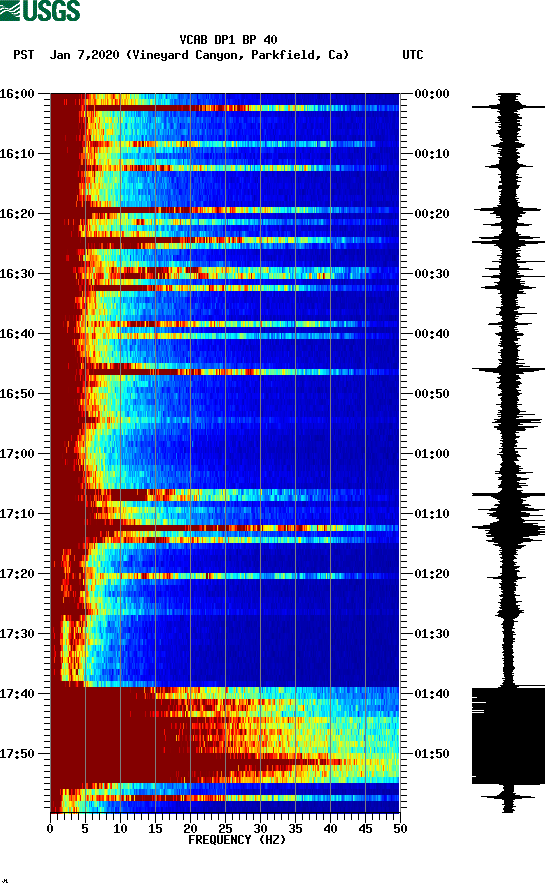Screen dimensions: 552x892
Task: Click the 40 Hz frequency tick label
Action: [330, 829]
